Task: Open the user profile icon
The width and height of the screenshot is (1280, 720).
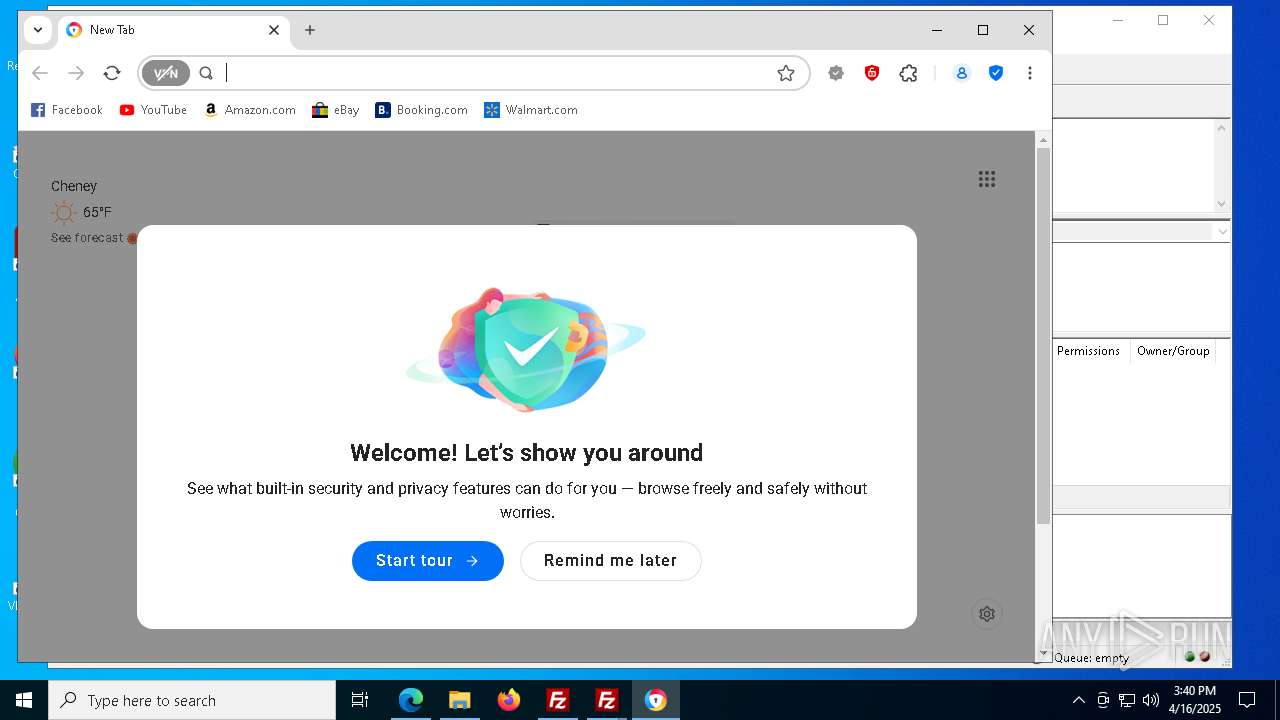Action: point(962,73)
